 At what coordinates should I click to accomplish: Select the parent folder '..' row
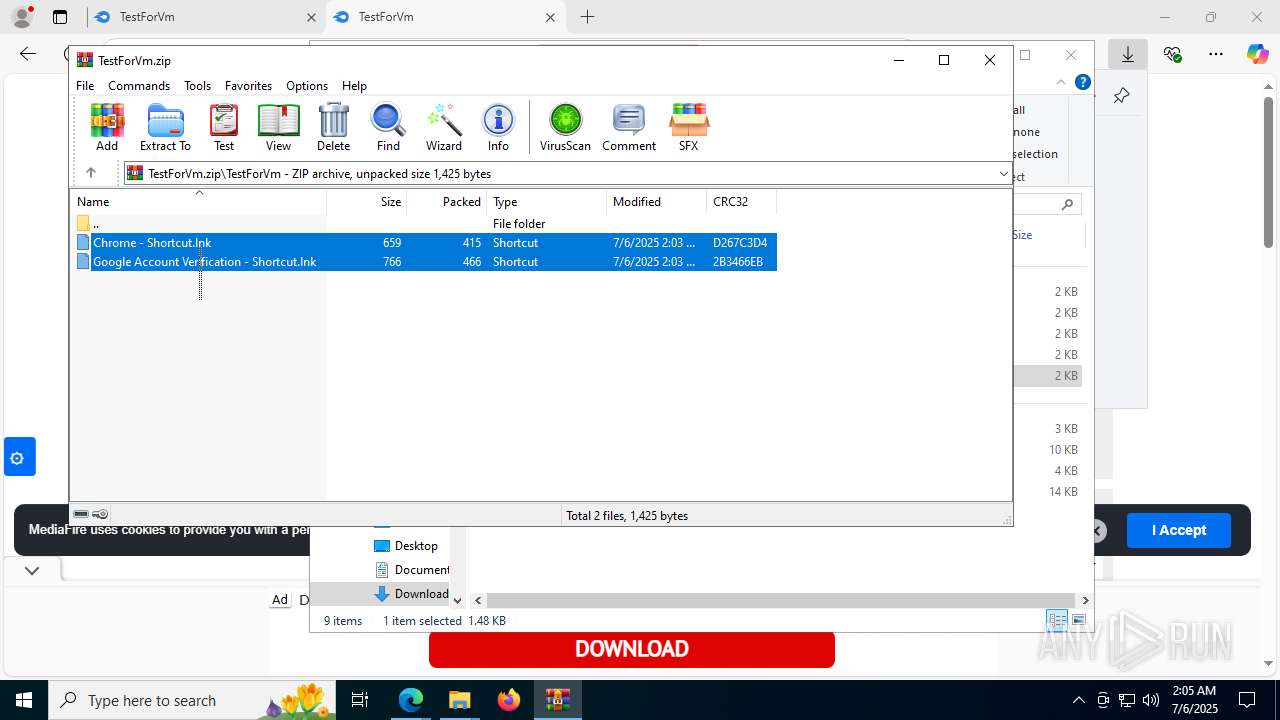pos(425,223)
